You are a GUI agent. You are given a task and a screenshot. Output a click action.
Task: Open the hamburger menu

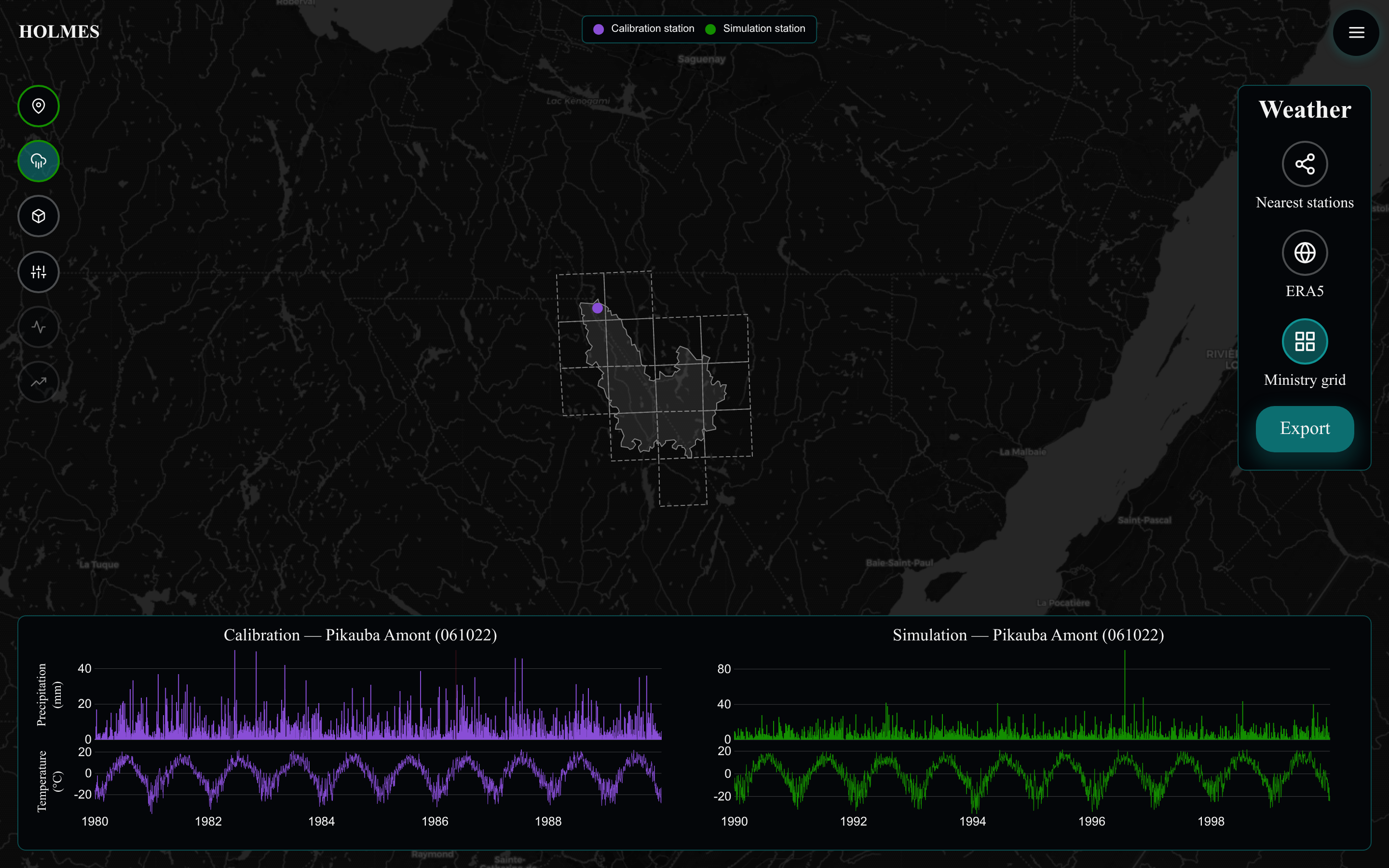(1356, 33)
